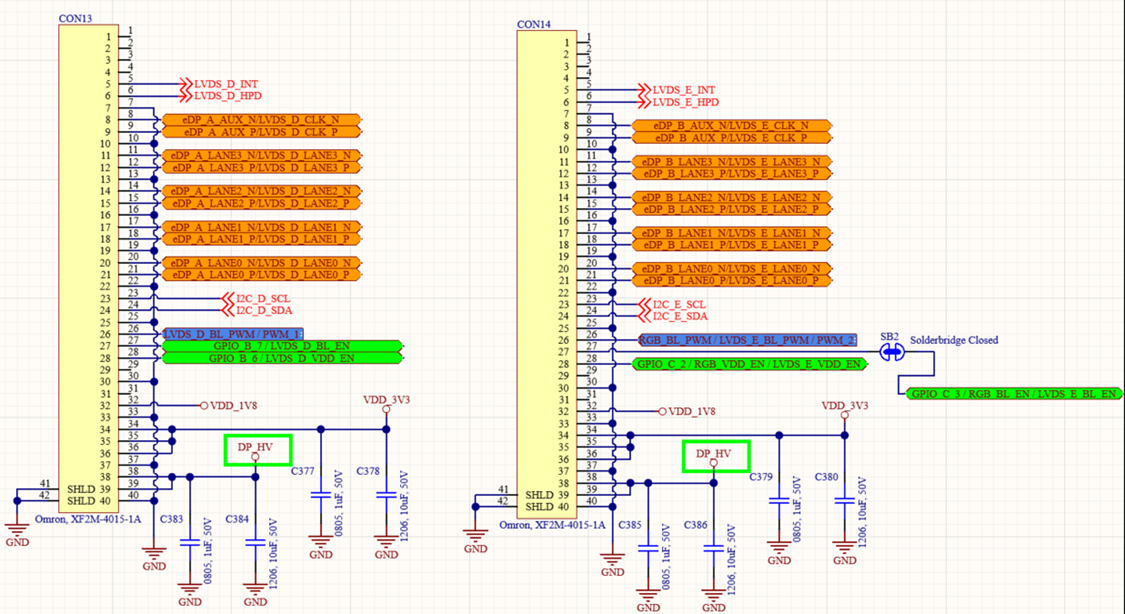Select capacitor C378 symbol
Viewport: 1125px width, 614px height.
pos(386,496)
